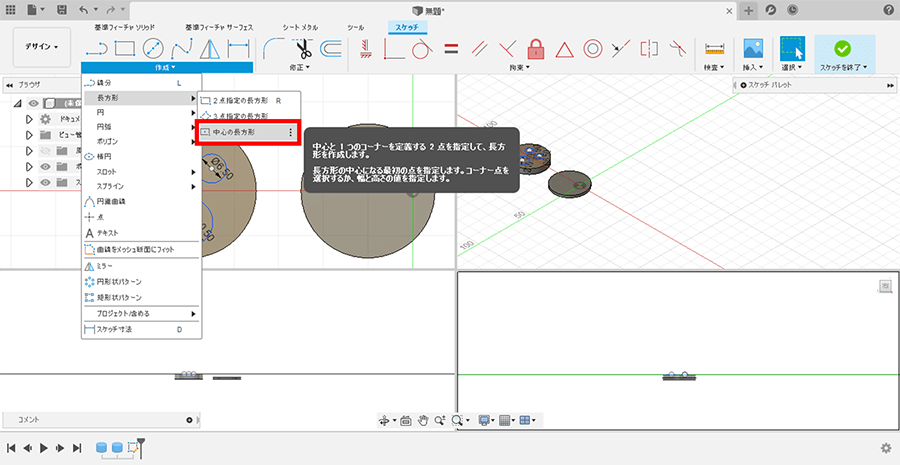Click the measure ruler icon
Image resolution: width=900 pixels, height=465 pixels.
pyautogui.click(x=714, y=47)
